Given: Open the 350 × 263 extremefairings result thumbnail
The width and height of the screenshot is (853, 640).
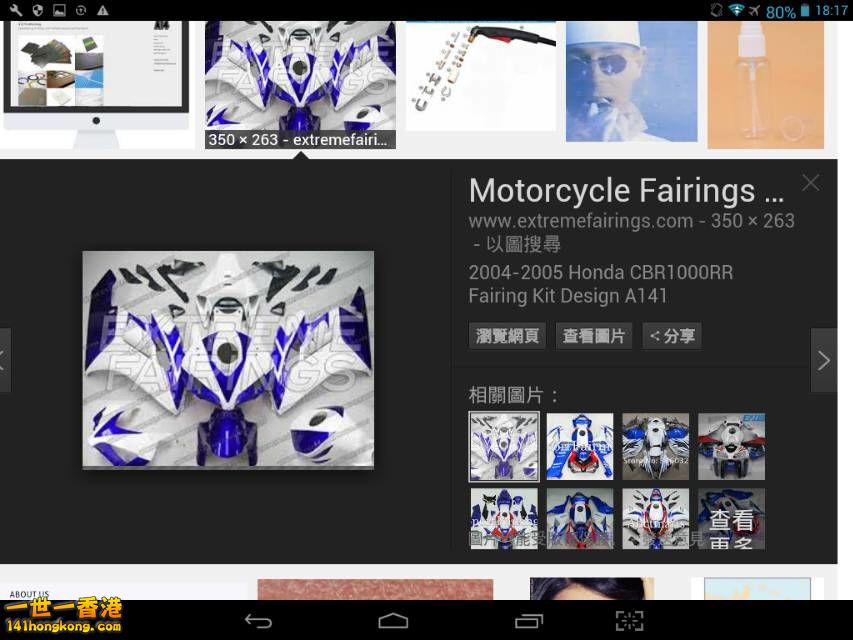Looking at the screenshot, I should [x=300, y=84].
